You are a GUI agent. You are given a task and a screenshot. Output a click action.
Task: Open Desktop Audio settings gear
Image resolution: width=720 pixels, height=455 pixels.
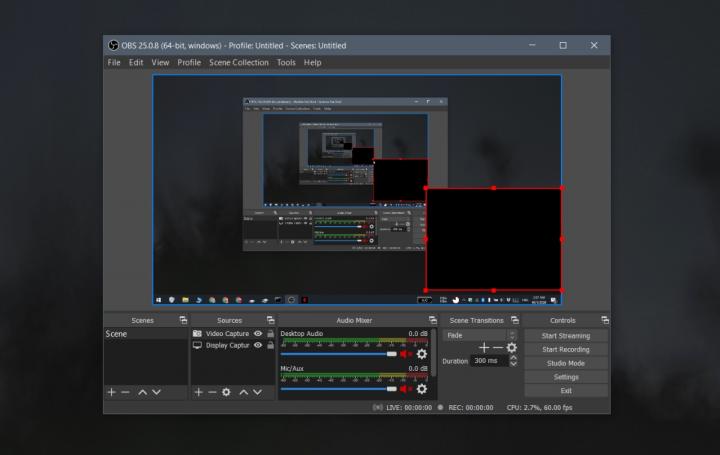coord(422,354)
